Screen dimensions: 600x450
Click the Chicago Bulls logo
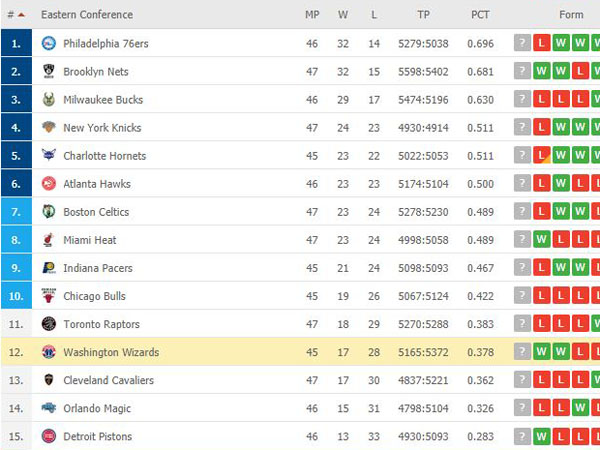(49, 296)
